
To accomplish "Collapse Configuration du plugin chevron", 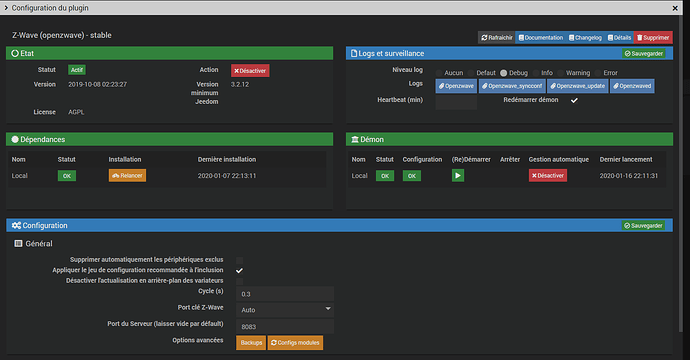I will [6, 7].
